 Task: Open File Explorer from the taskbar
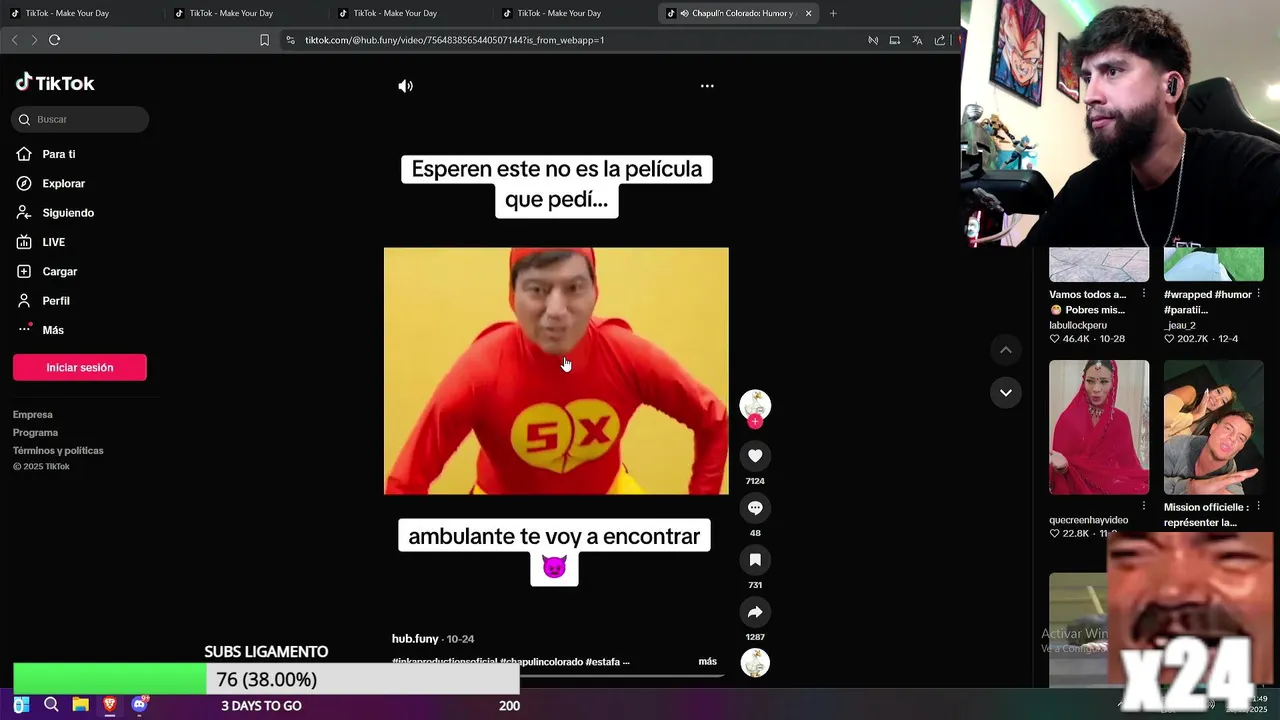80,705
